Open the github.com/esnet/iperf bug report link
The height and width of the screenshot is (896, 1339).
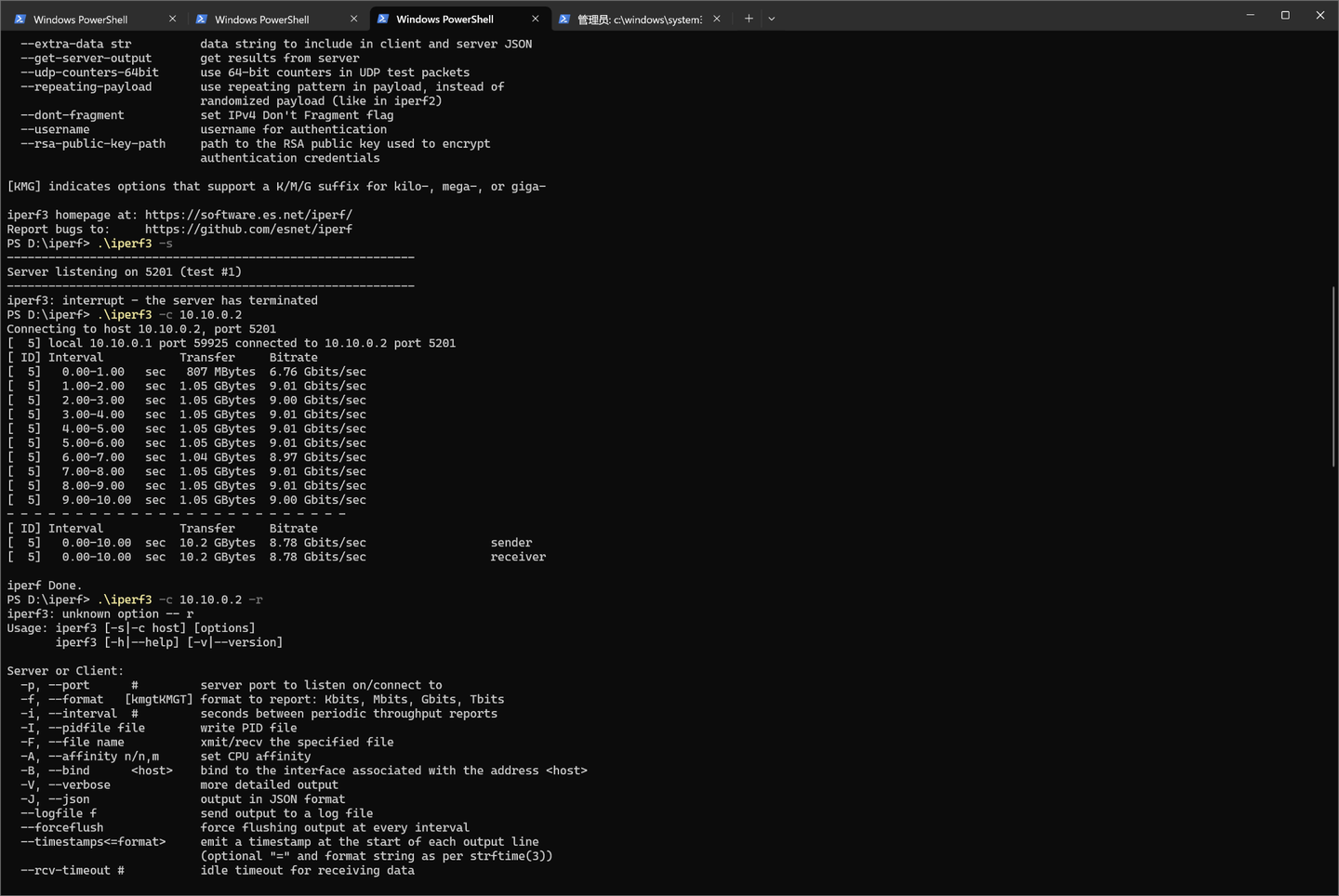point(248,229)
